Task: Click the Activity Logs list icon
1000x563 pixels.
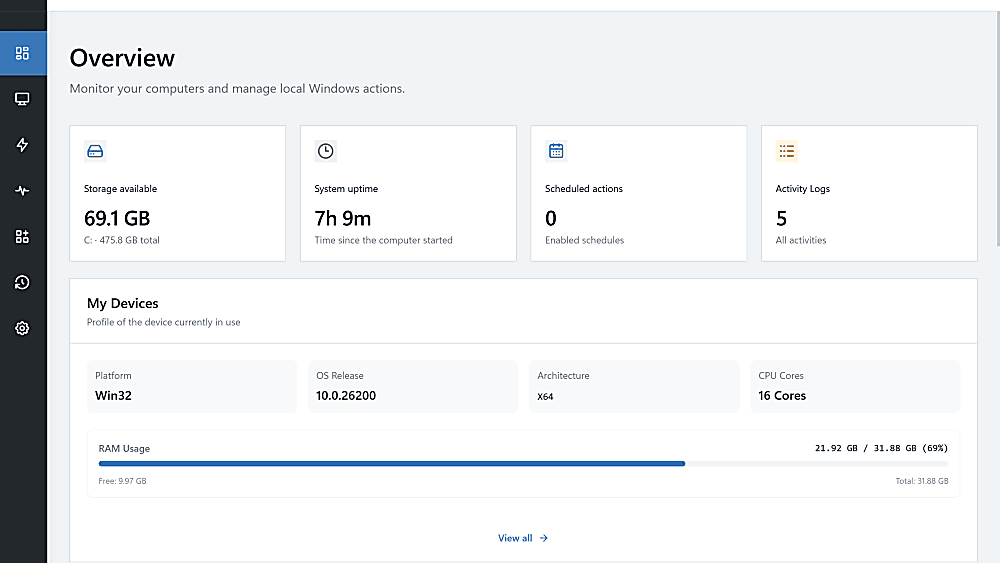Action: [786, 151]
